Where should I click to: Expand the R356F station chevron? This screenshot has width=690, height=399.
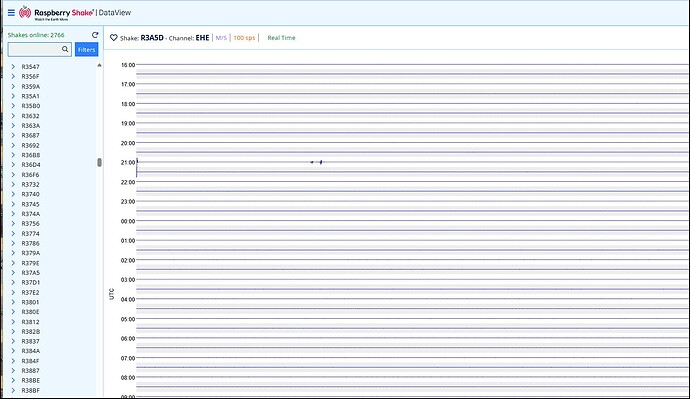pyautogui.click(x=13, y=76)
